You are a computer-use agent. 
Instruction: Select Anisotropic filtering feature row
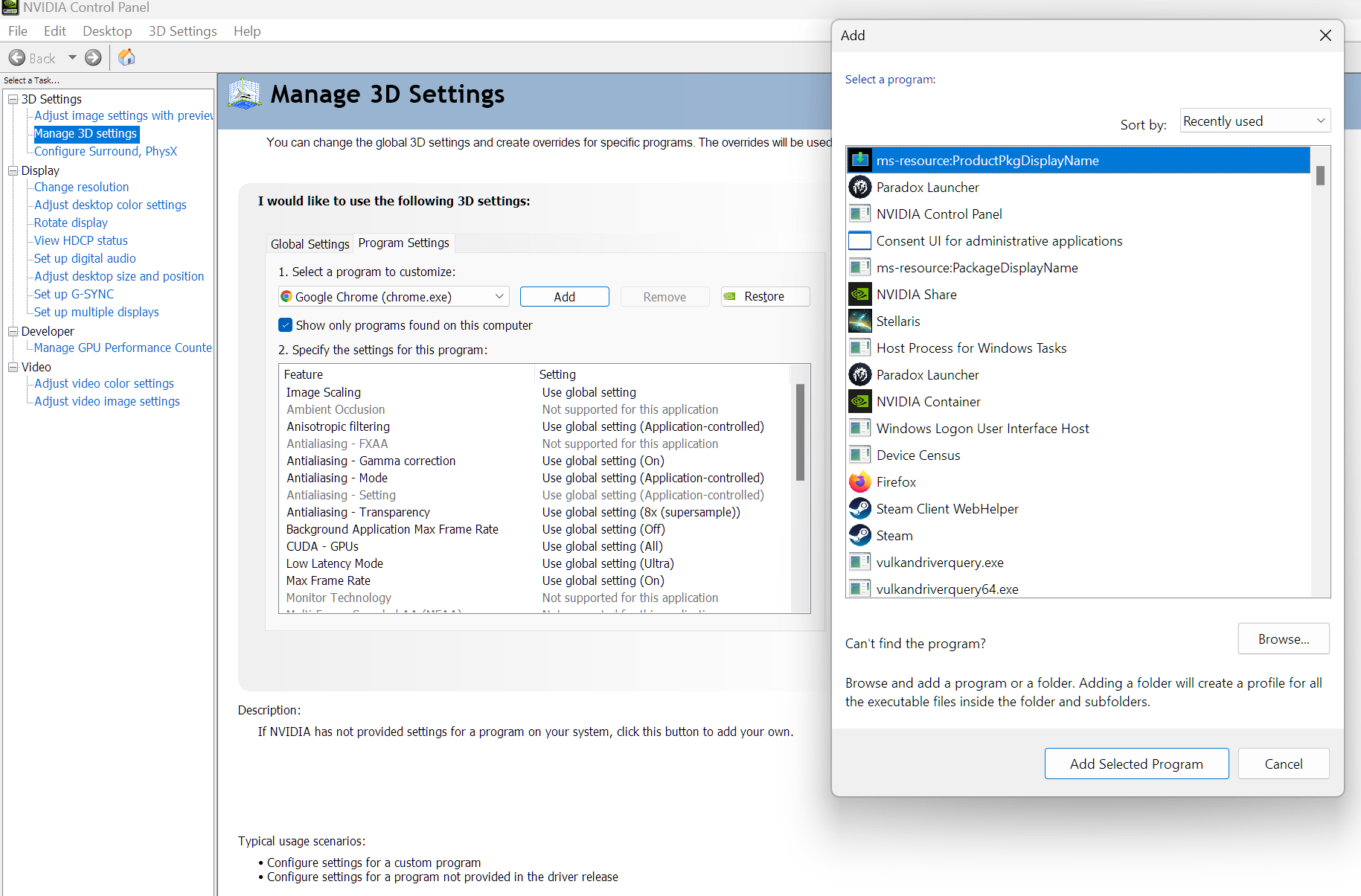point(536,426)
